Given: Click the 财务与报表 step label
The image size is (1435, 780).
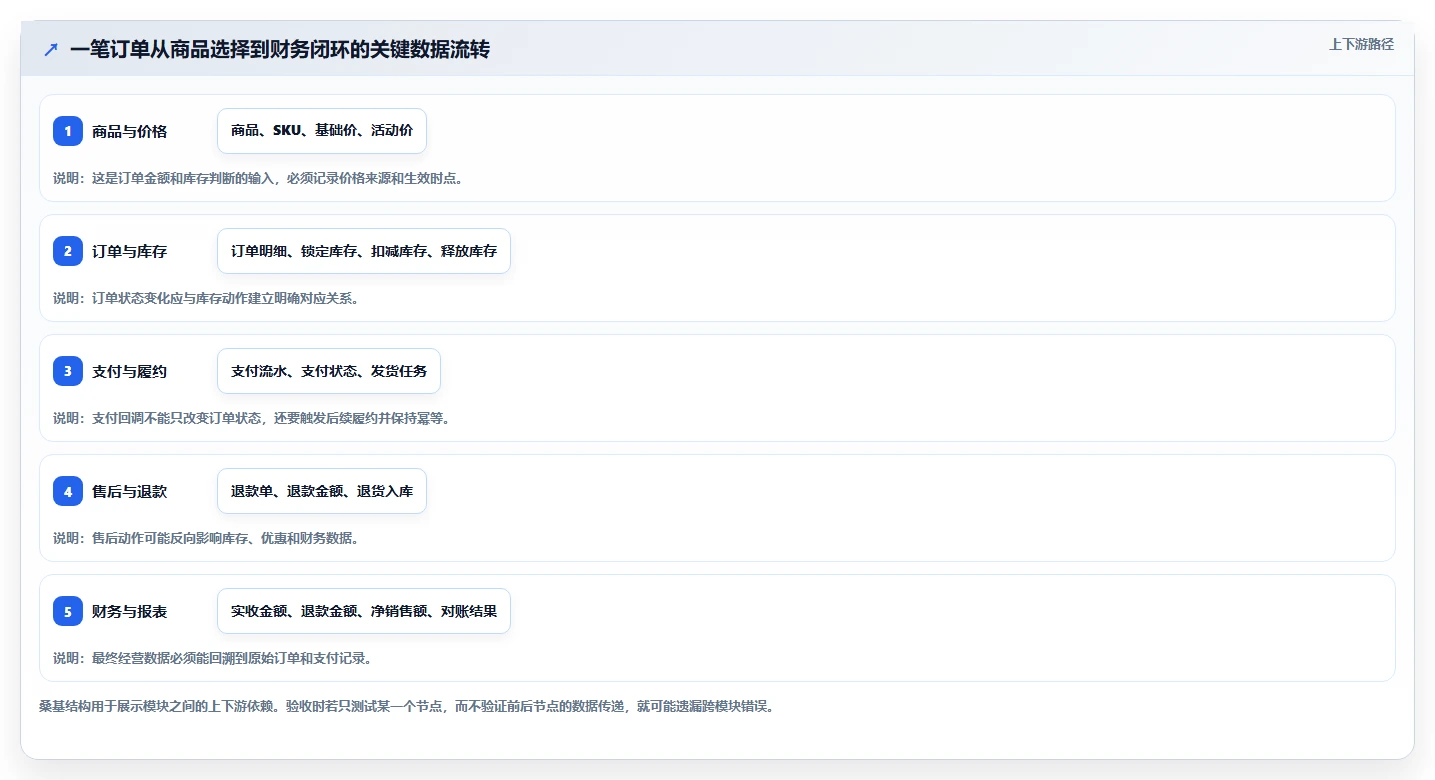Looking at the screenshot, I should coord(129,611).
